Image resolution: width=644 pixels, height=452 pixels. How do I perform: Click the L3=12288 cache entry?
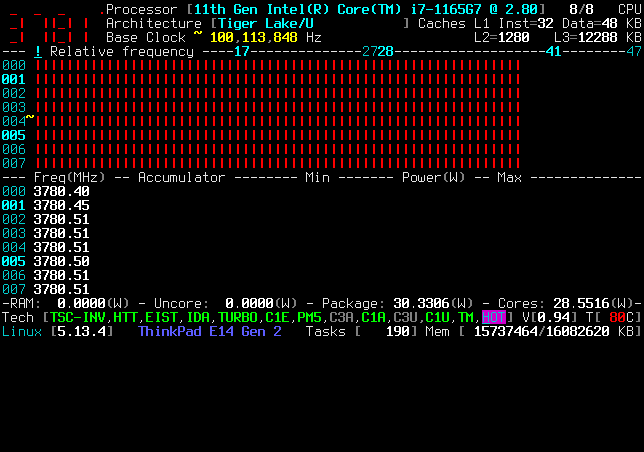tap(585, 38)
